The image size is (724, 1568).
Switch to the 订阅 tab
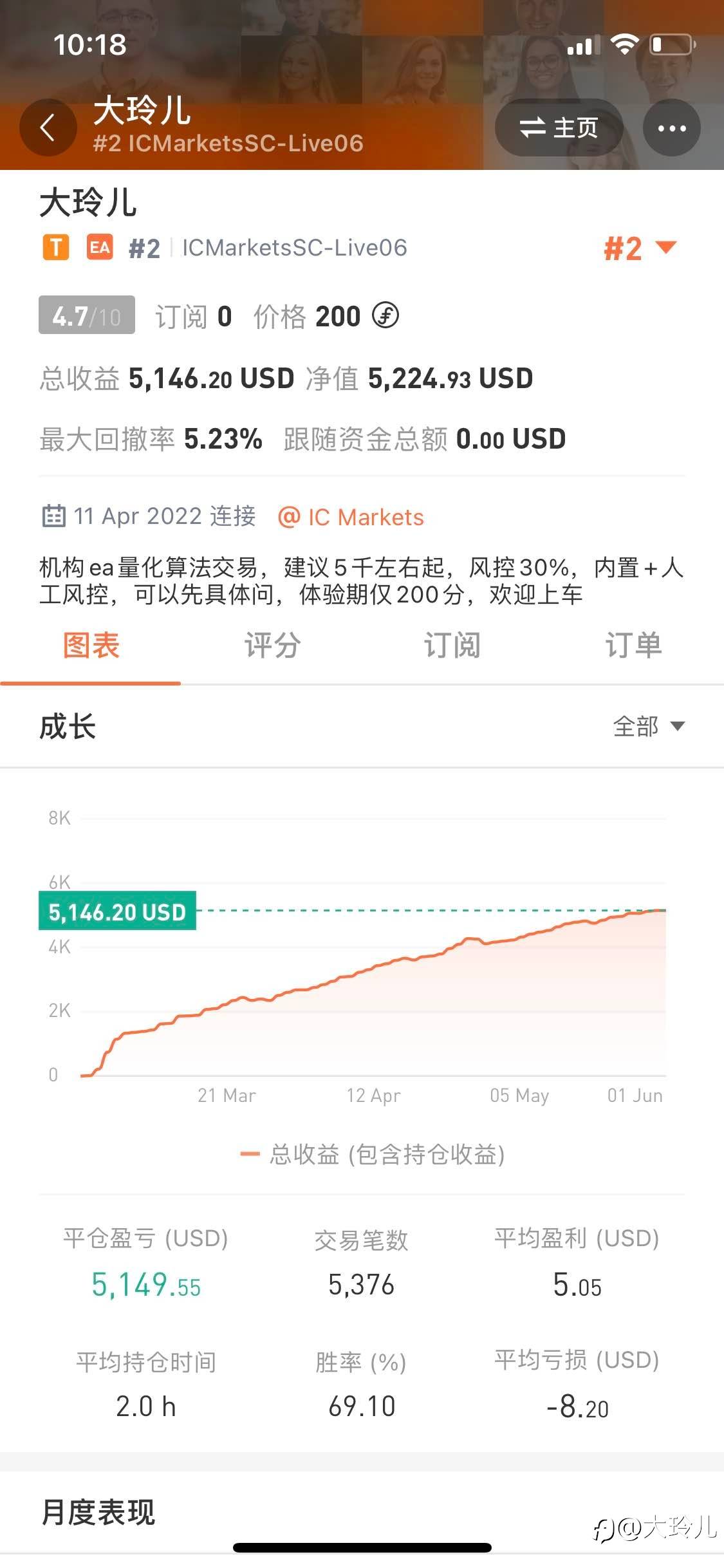click(452, 645)
